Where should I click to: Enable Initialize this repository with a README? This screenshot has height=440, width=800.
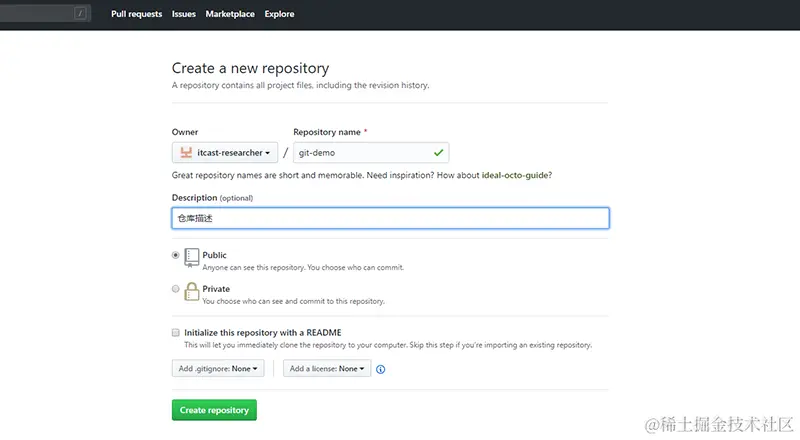(x=176, y=332)
